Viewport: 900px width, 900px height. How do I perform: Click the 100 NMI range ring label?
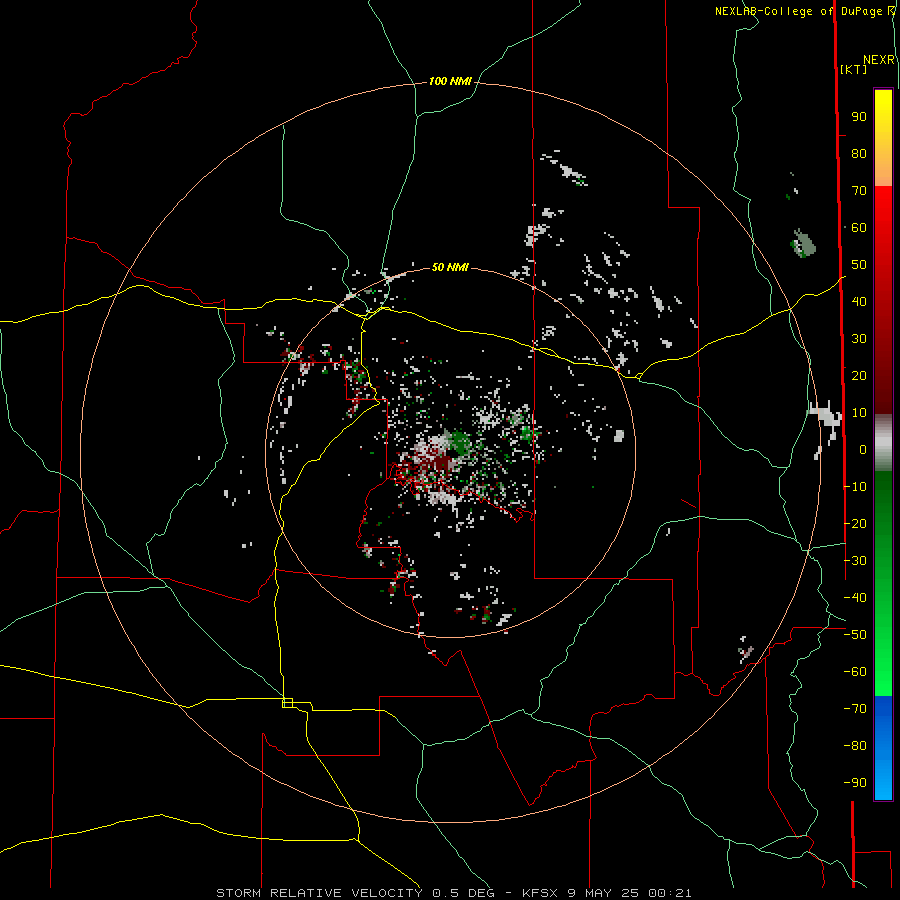click(449, 82)
